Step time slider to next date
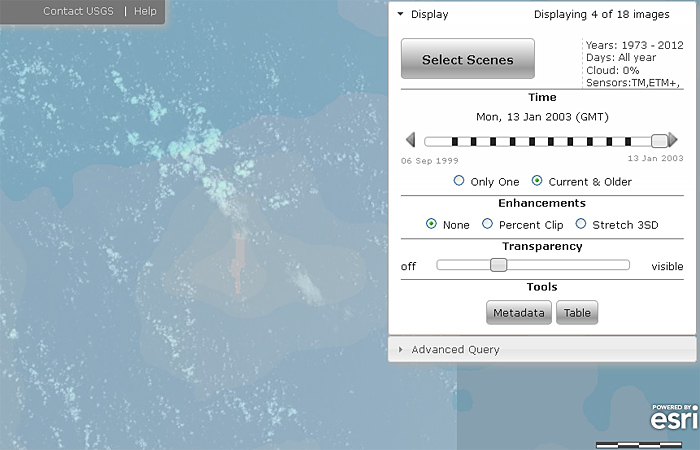The width and height of the screenshot is (700, 450). (x=673, y=140)
